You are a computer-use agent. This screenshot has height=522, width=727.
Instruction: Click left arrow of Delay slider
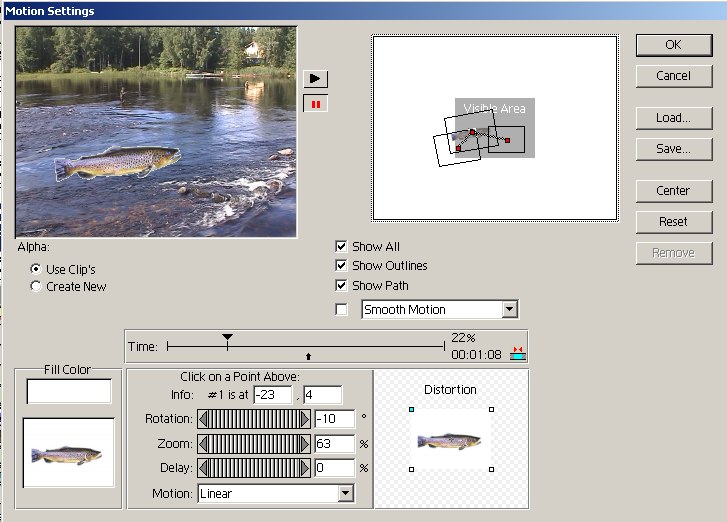[x=203, y=468]
